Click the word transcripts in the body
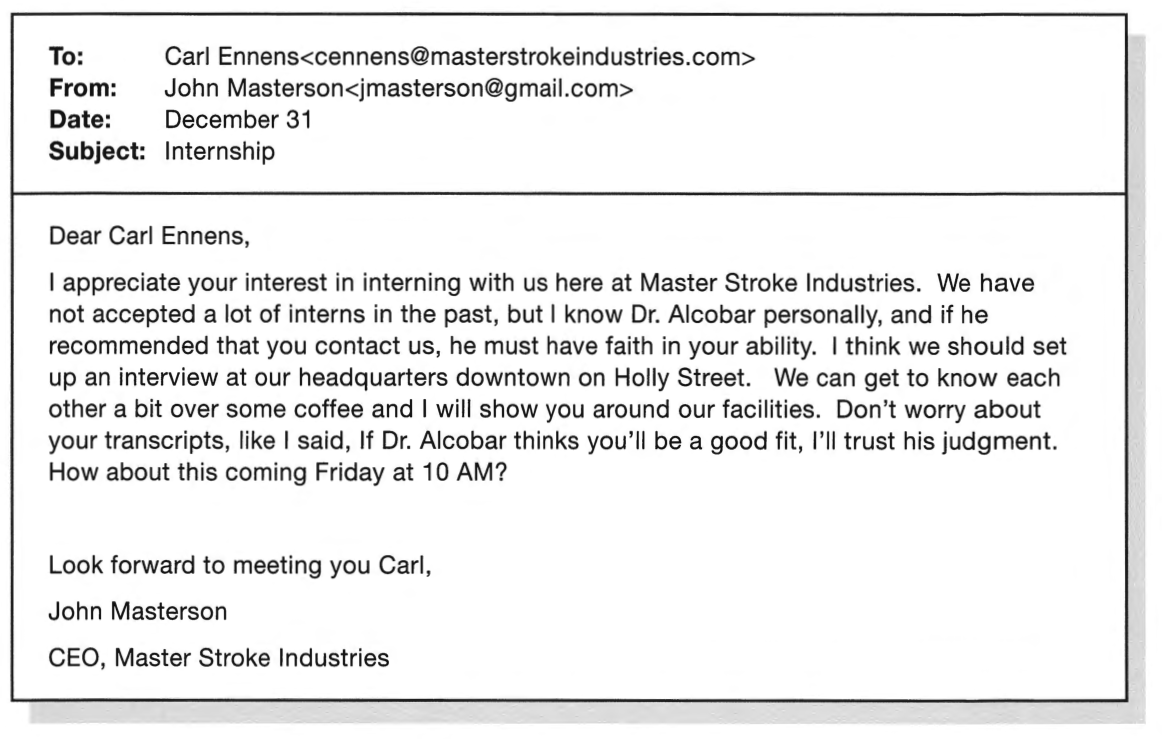 point(167,442)
